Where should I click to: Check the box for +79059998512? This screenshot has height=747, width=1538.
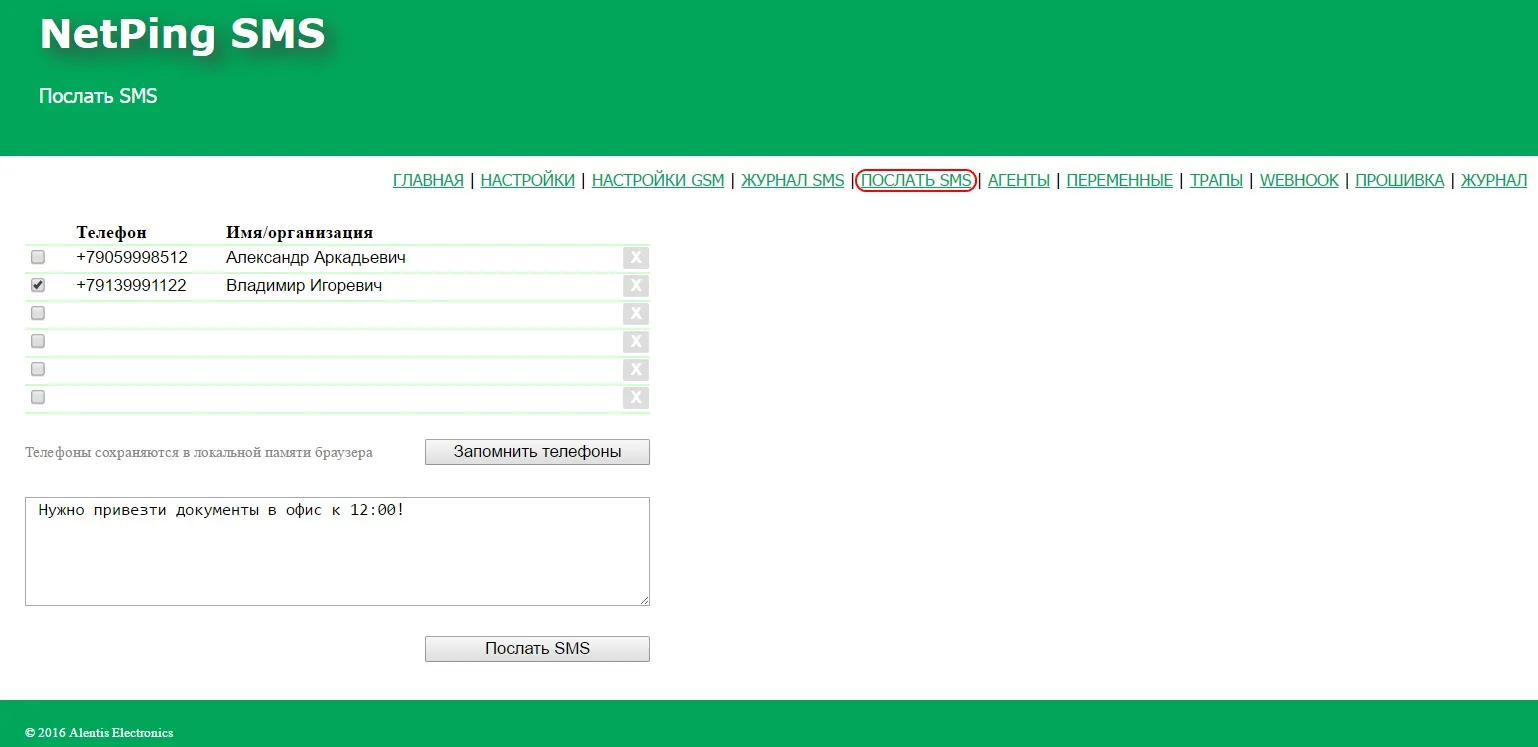38,257
